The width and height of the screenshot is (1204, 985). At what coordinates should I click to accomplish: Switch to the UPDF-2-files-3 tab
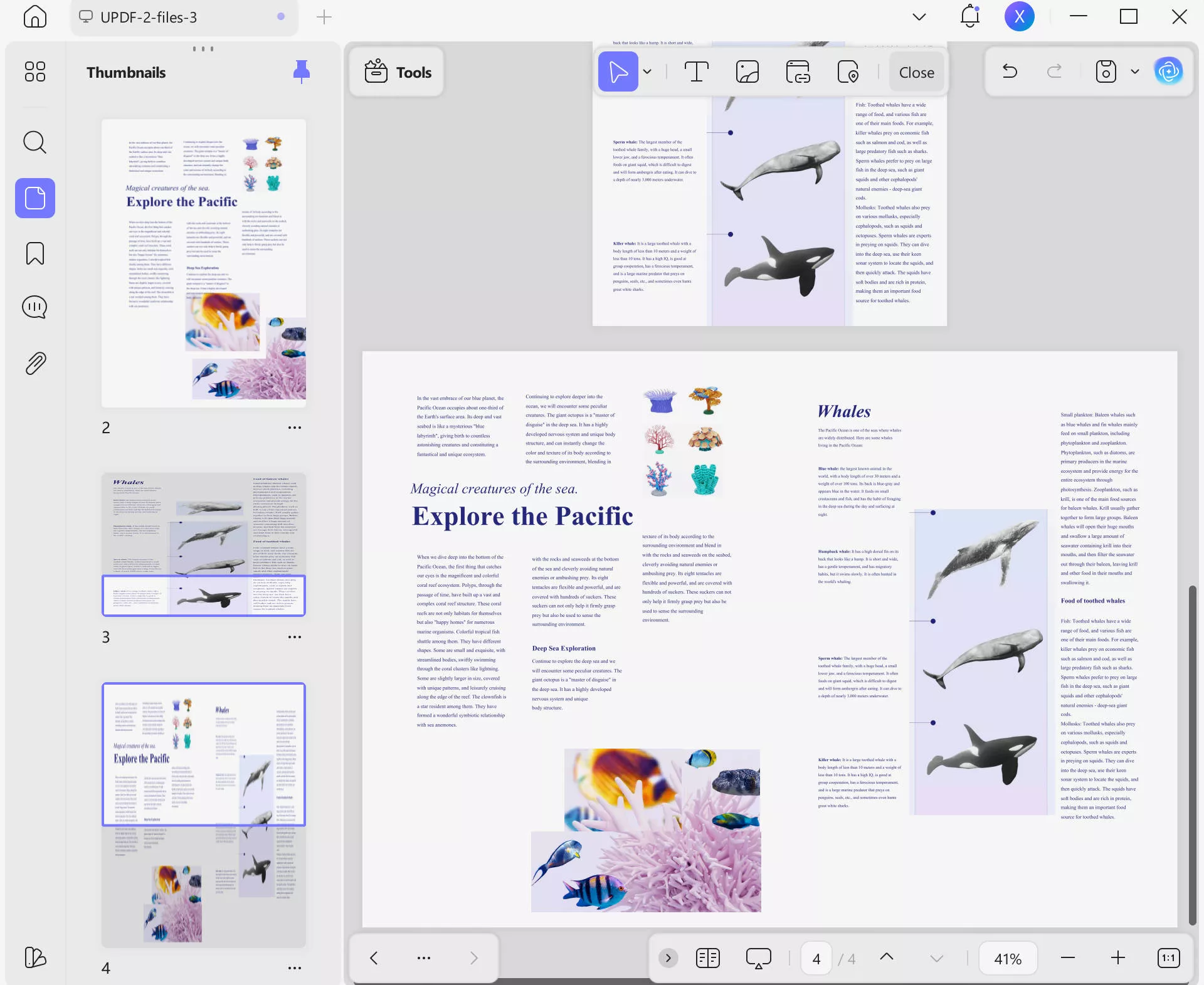click(149, 18)
